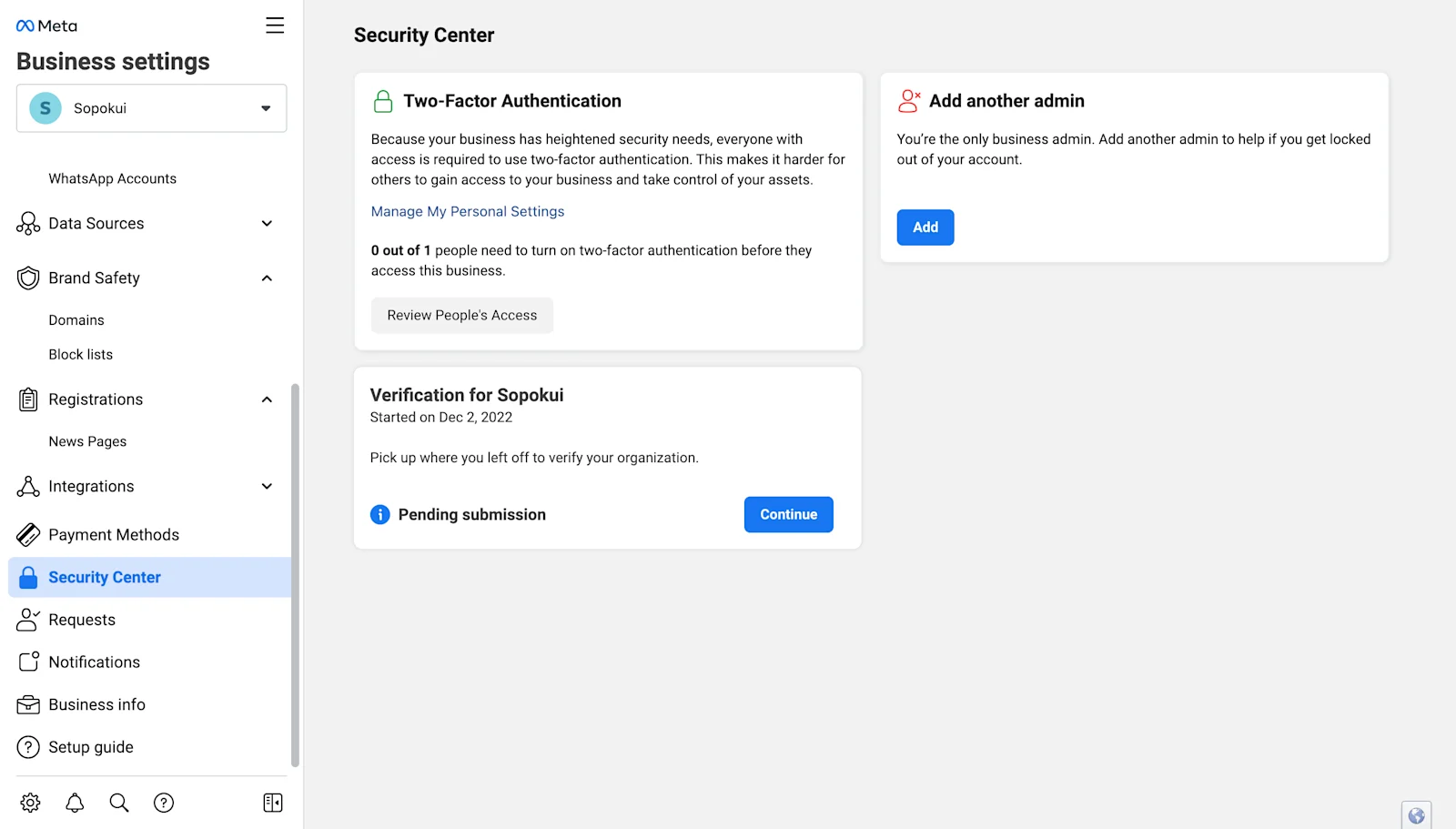
Task: Open WhatsApp Accounts in sidebar
Action: pyautogui.click(x=113, y=179)
